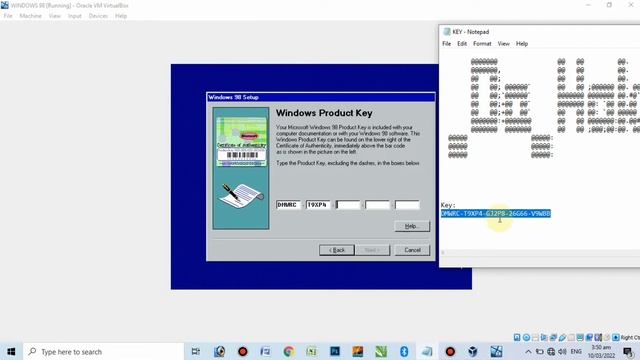Click first product key field containing DMWRC
640x360 pixels.
288,204
